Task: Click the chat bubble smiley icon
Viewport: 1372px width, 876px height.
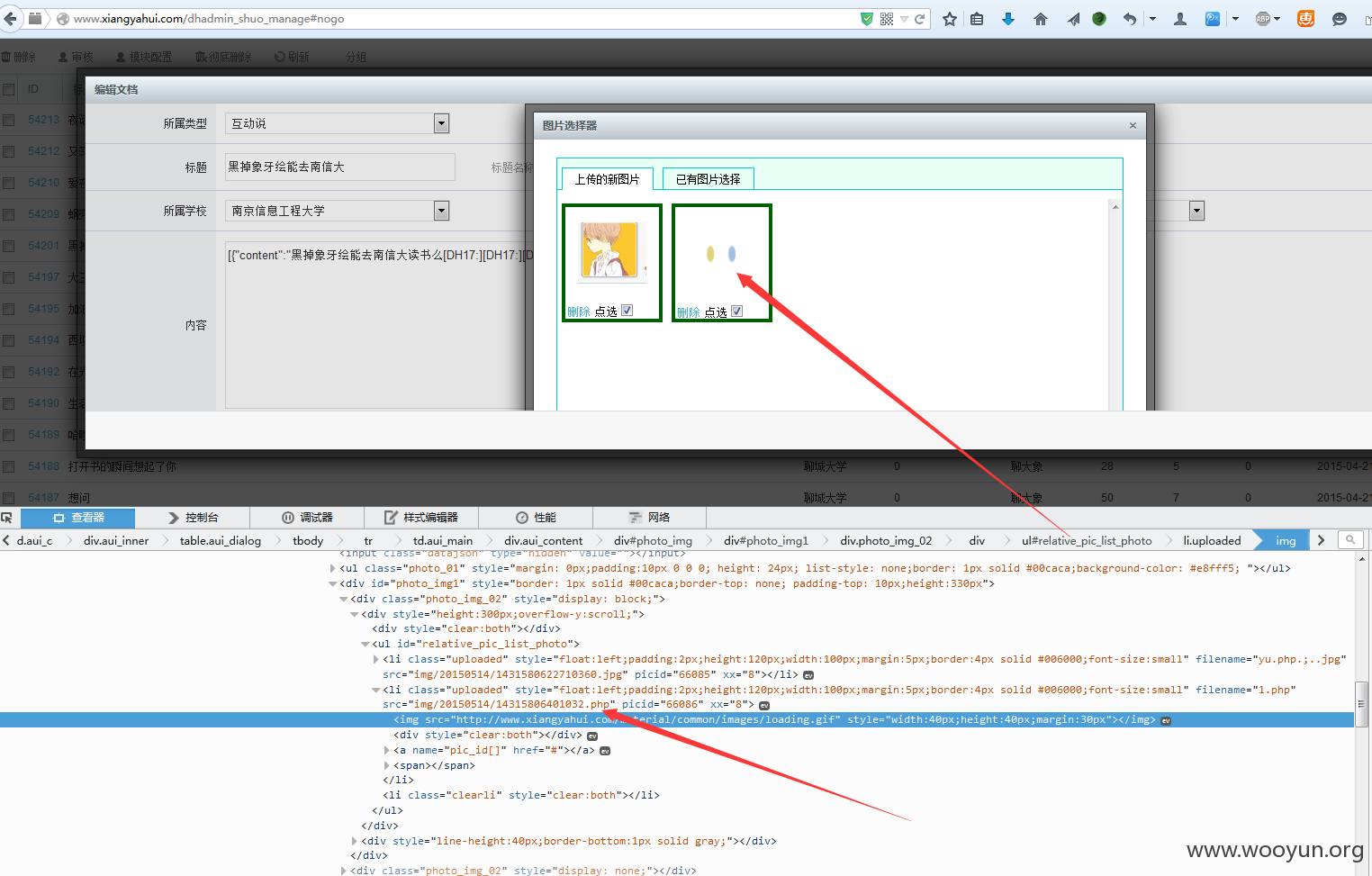Action: tap(1340, 19)
